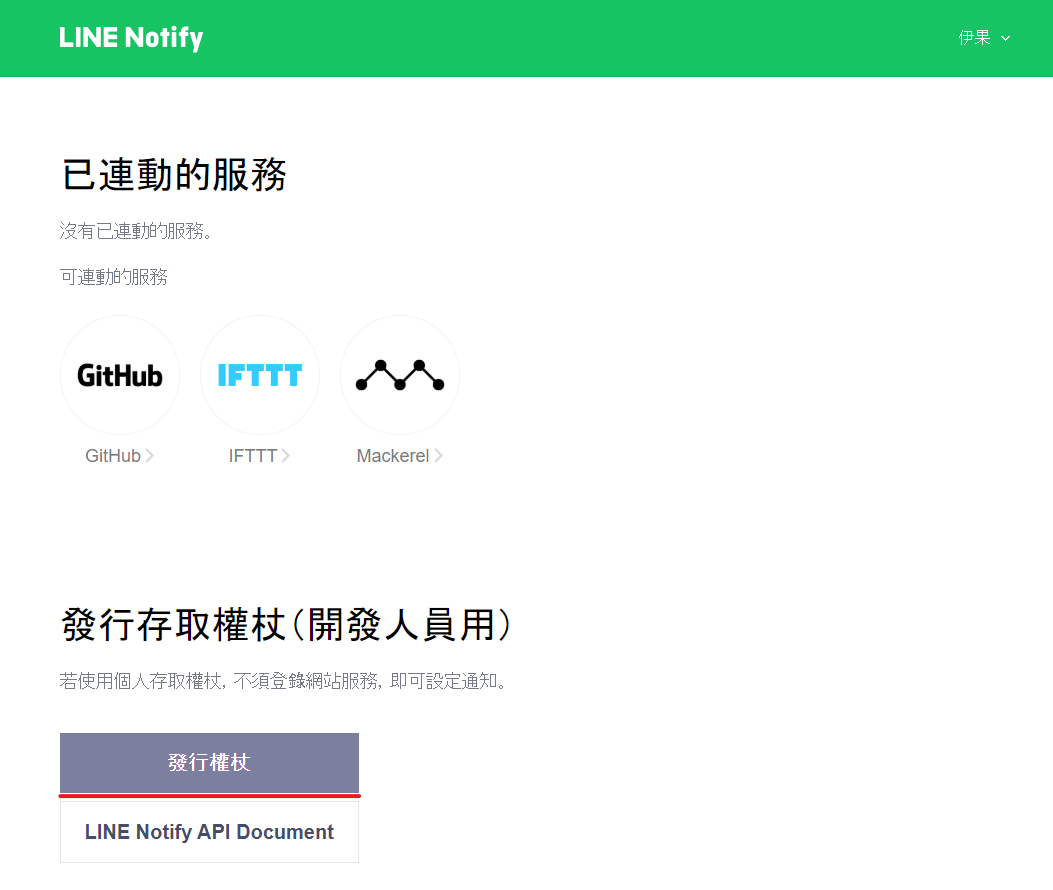Click the Mackerel service logo circle
This screenshot has width=1053, height=890.
(x=400, y=375)
